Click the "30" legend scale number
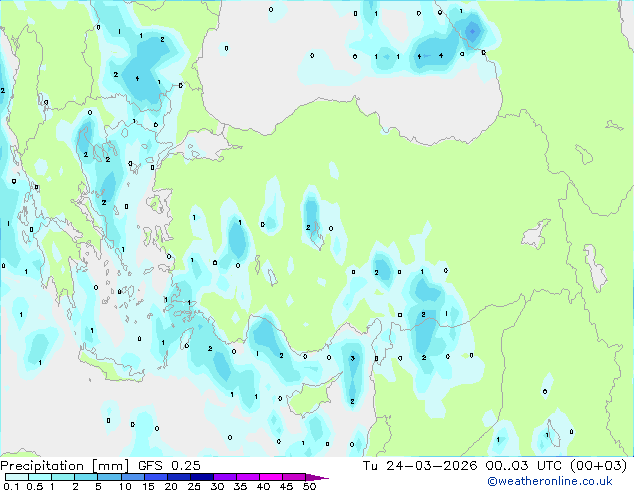This screenshot has width=634, height=490. tap(217, 486)
